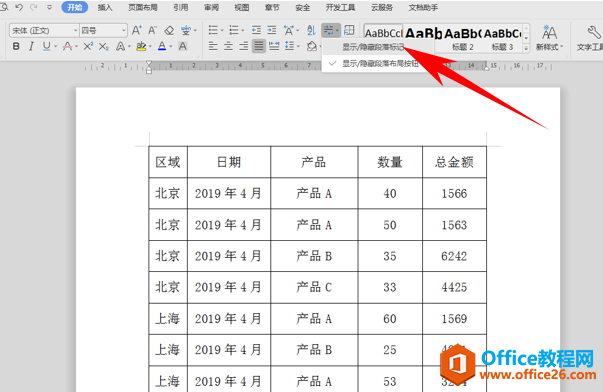Expand line spacing dropdown arrow
Screen dimensions: 603x392
coord(299,47)
